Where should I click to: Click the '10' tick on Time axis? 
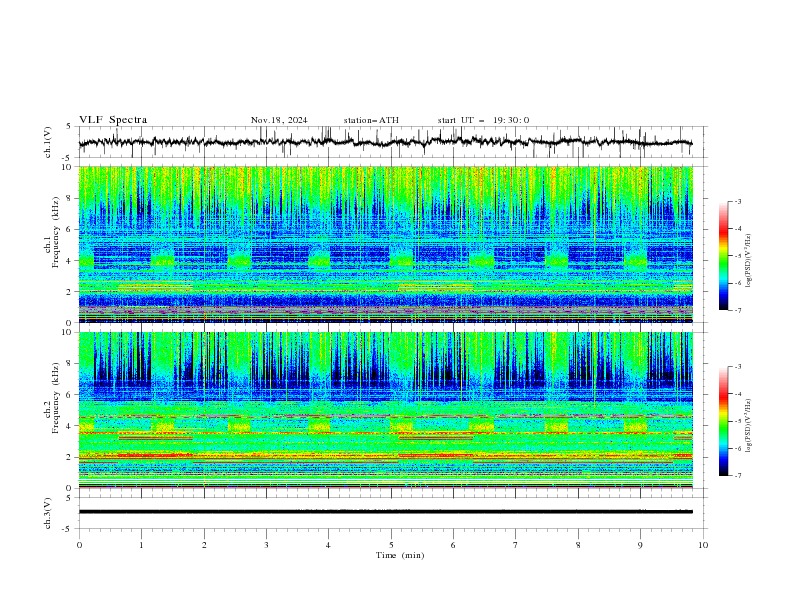(703, 545)
